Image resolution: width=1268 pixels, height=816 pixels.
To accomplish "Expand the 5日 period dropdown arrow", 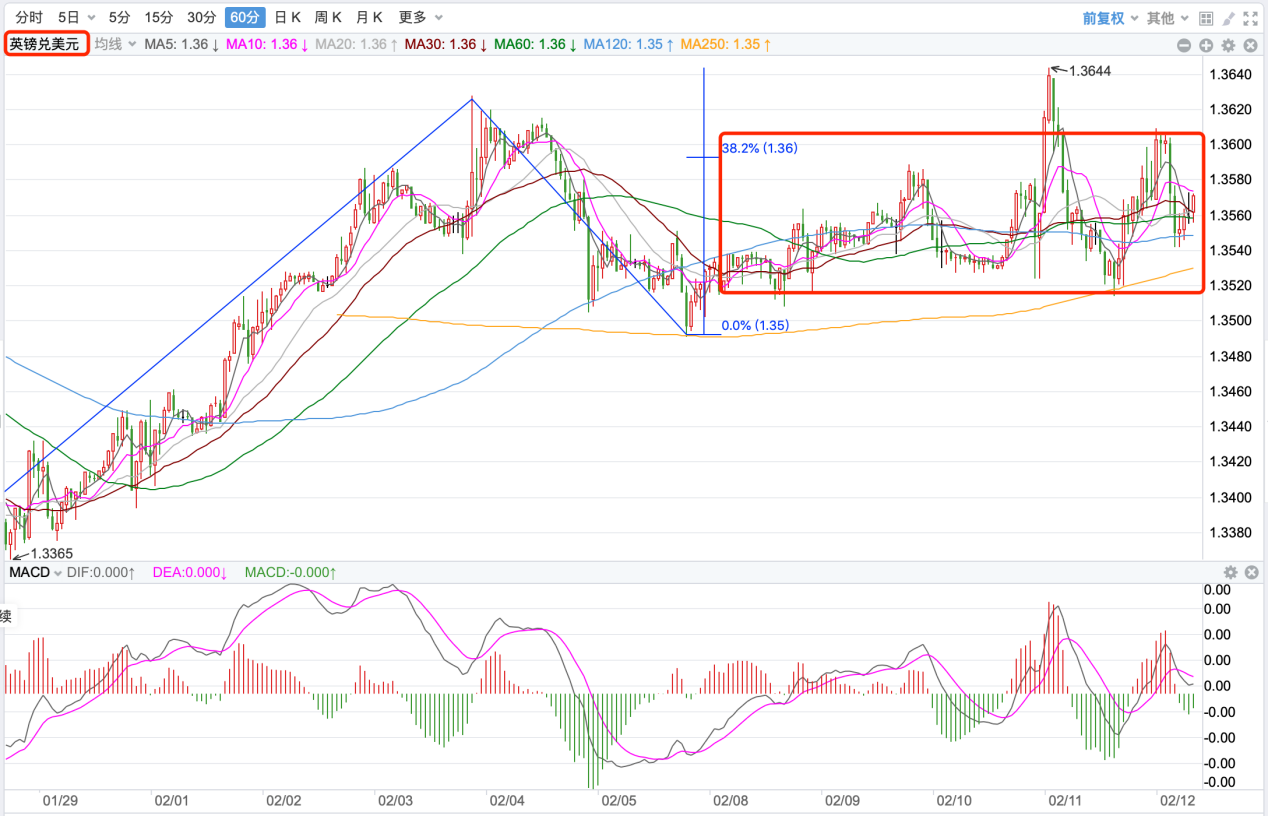I will coord(92,18).
